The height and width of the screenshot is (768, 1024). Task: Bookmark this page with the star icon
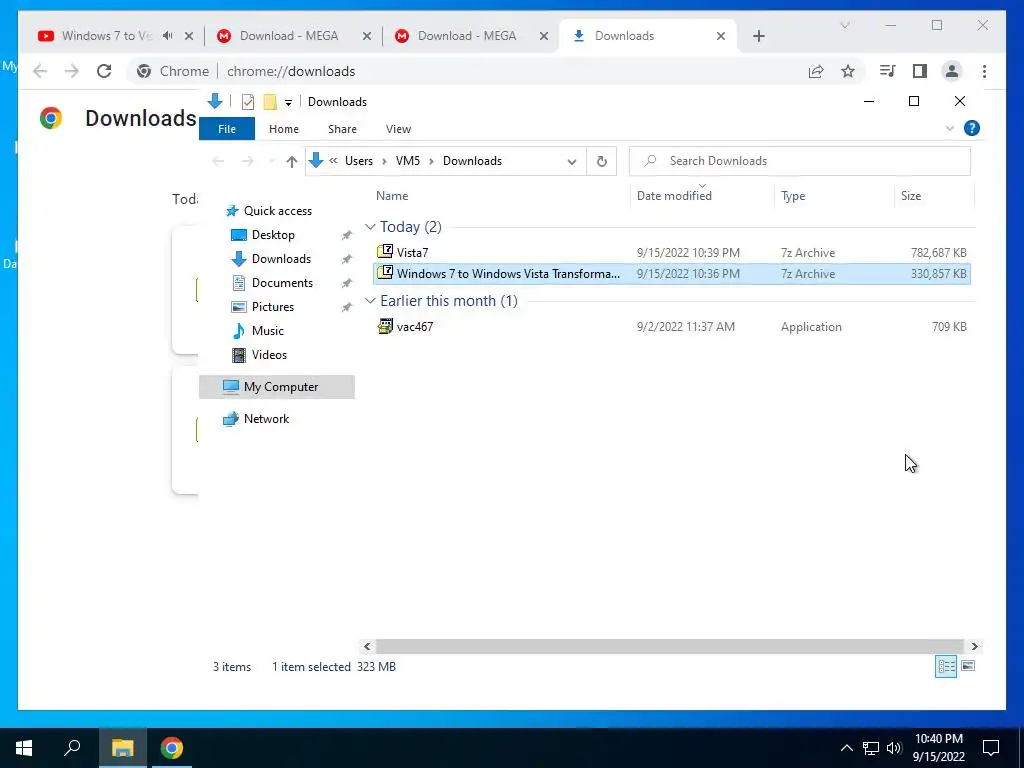(x=848, y=71)
